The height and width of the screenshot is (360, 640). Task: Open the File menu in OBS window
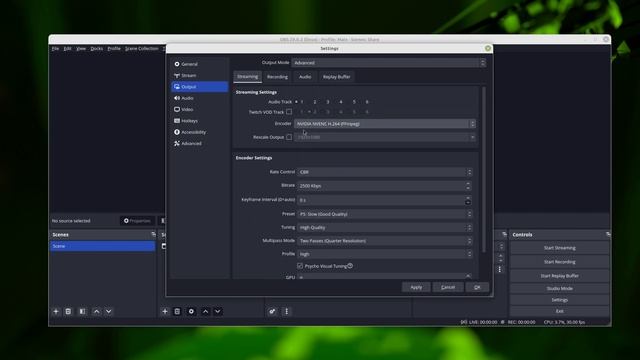click(55, 49)
